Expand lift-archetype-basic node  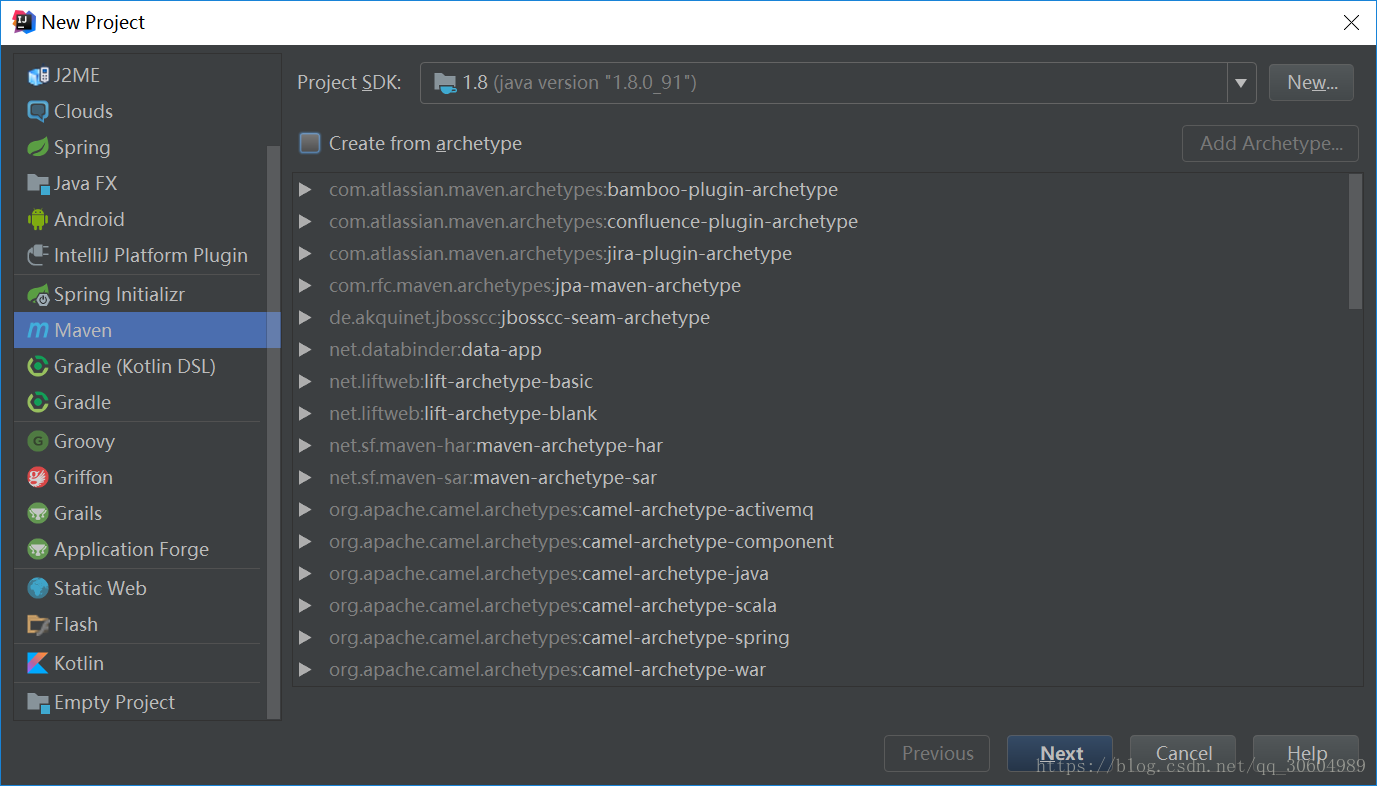(x=306, y=382)
